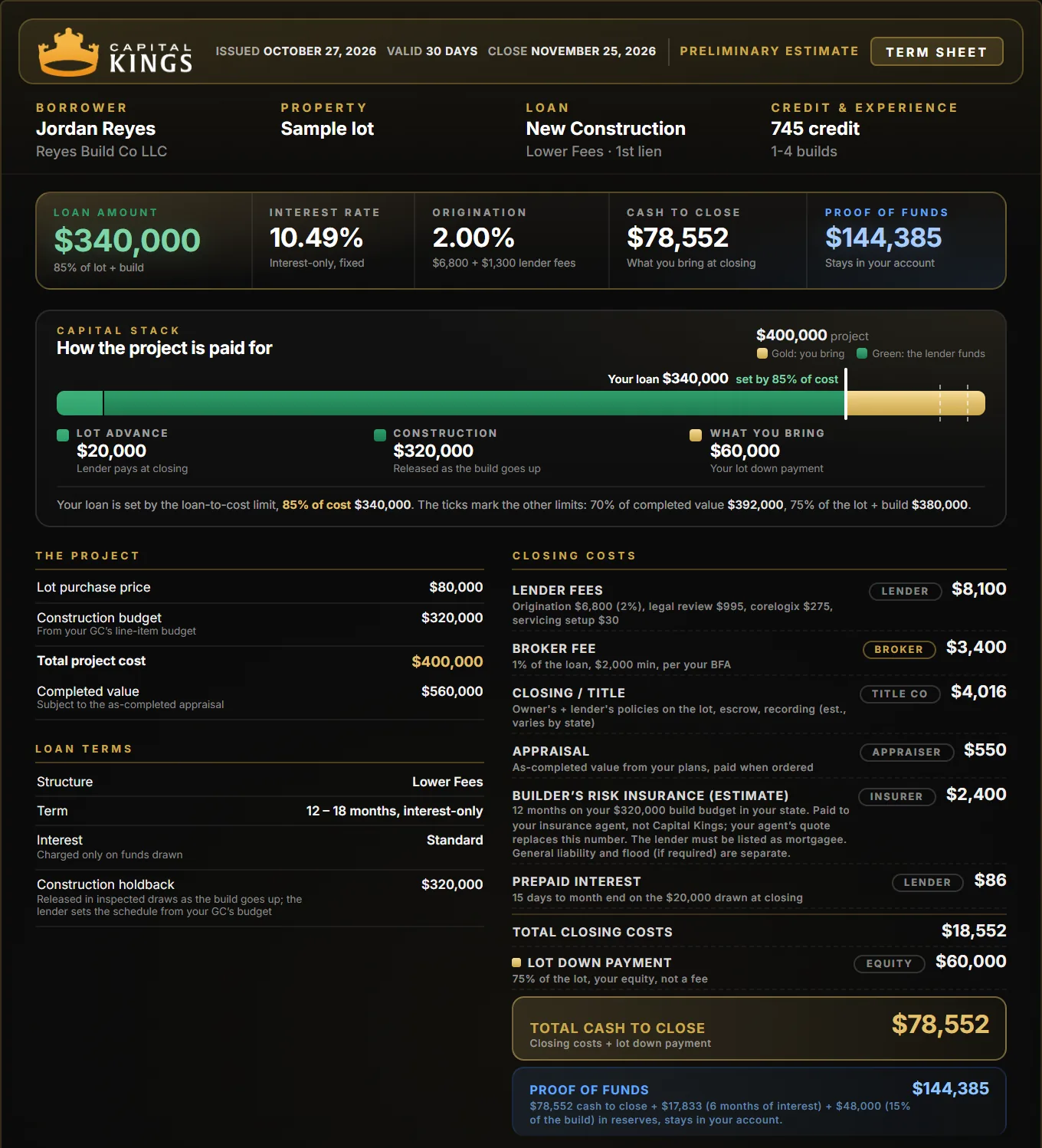Click the '12 – 18 months, interest-only' term value
The image size is (1042, 1148).
[395, 811]
